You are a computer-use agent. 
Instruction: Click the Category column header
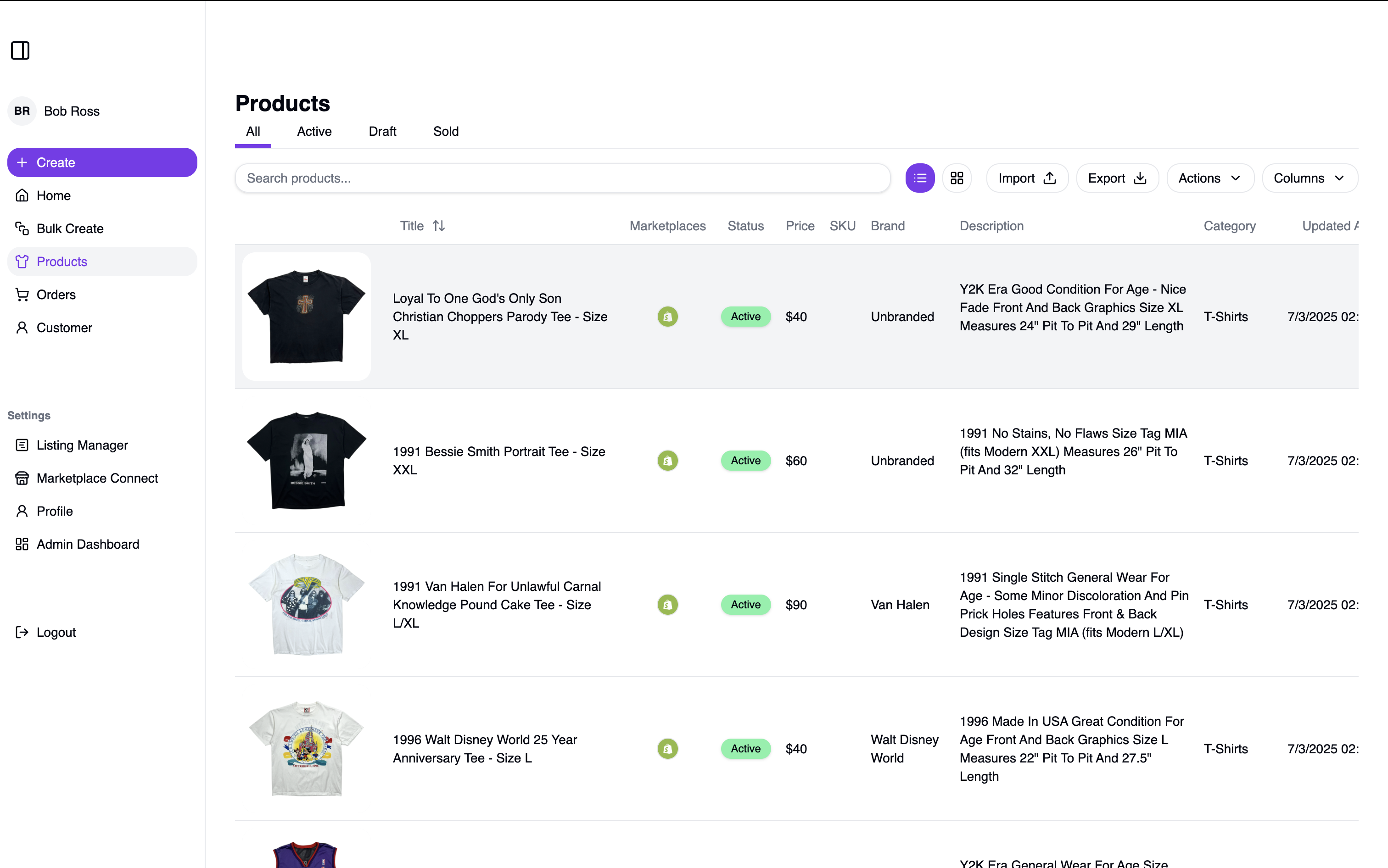[x=1230, y=226]
